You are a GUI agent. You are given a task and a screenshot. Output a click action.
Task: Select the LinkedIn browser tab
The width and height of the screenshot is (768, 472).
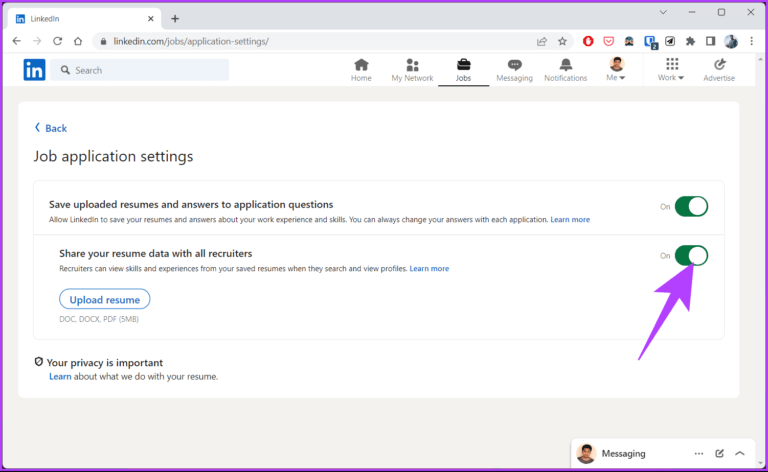pyautogui.click(x=84, y=19)
